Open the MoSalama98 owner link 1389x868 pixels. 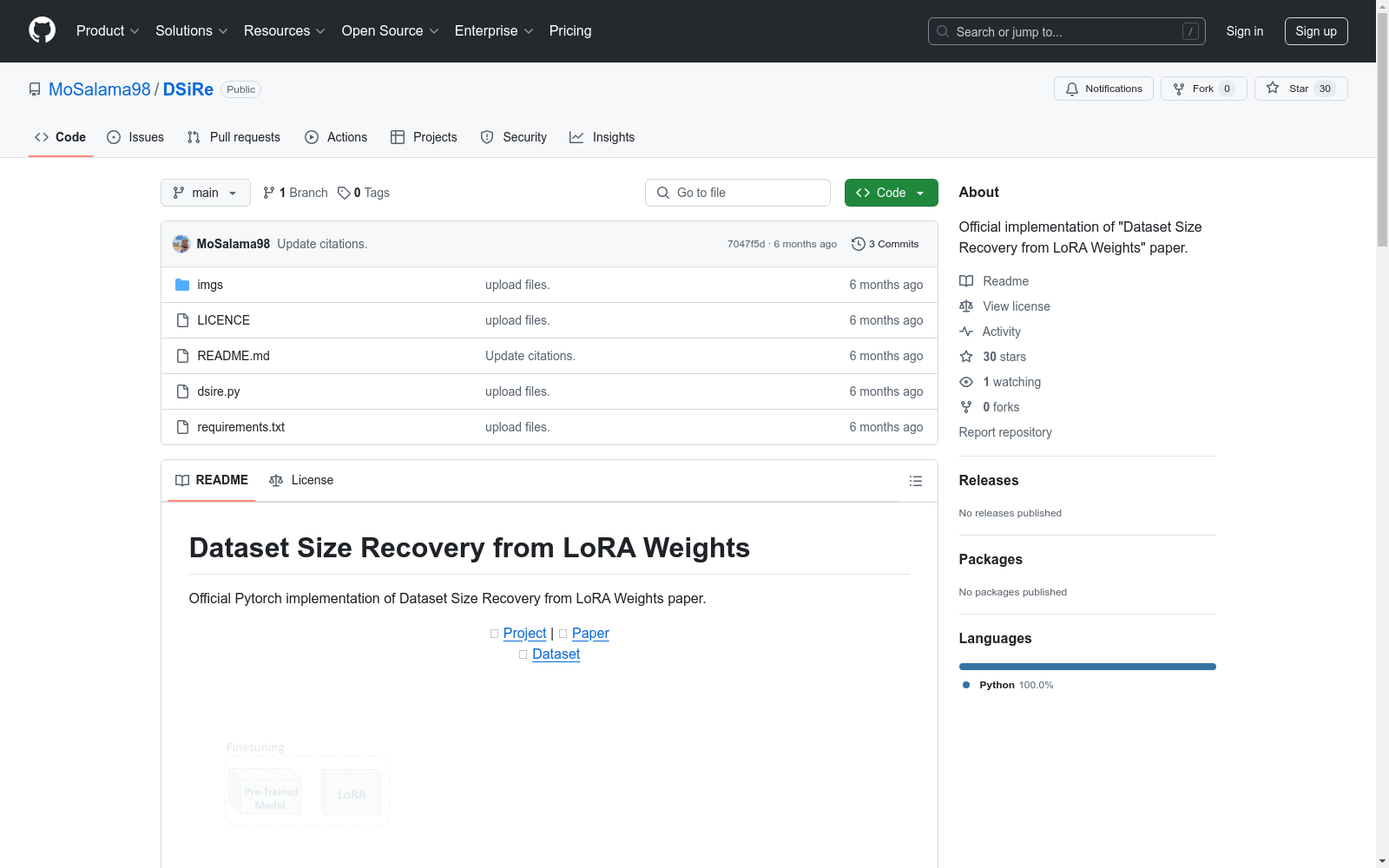coord(100,89)
